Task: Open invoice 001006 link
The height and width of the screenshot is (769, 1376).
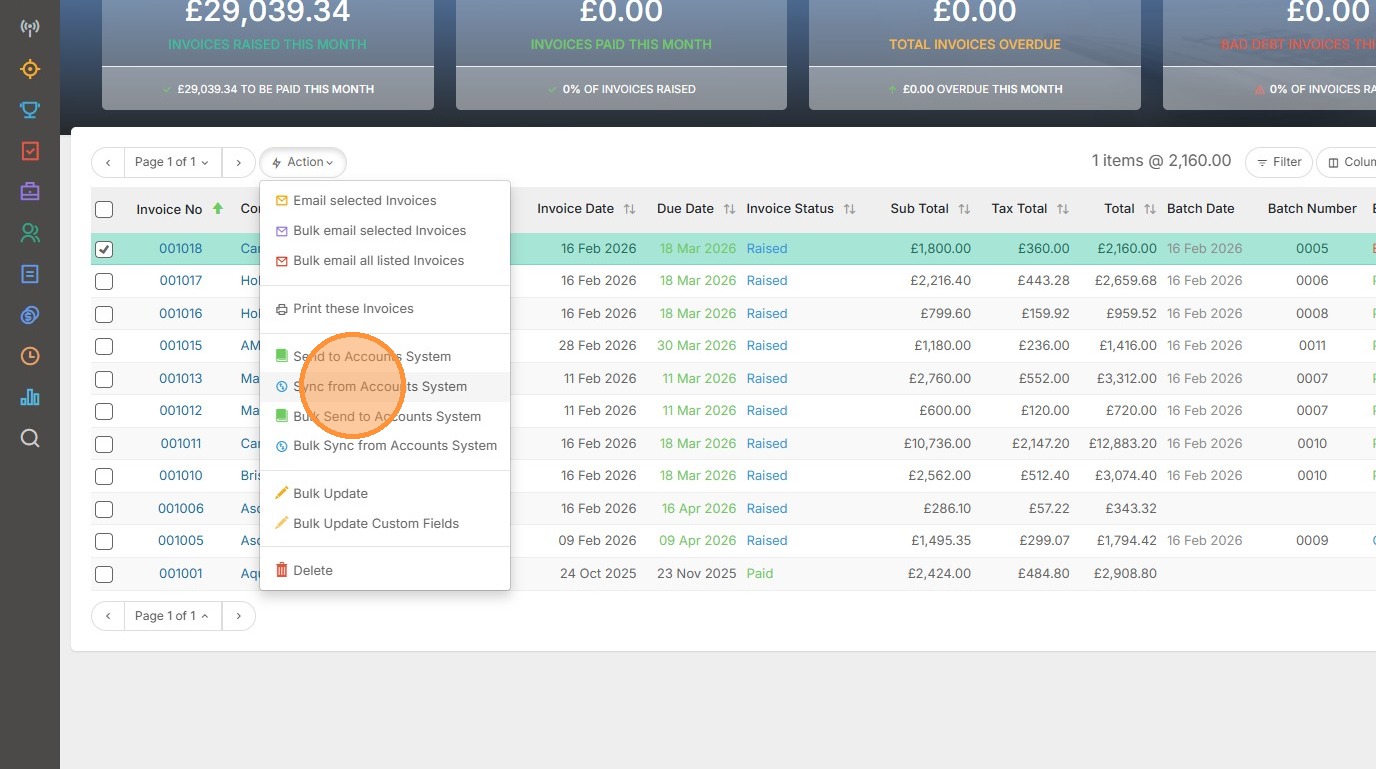Action: (x=181, y=509)
